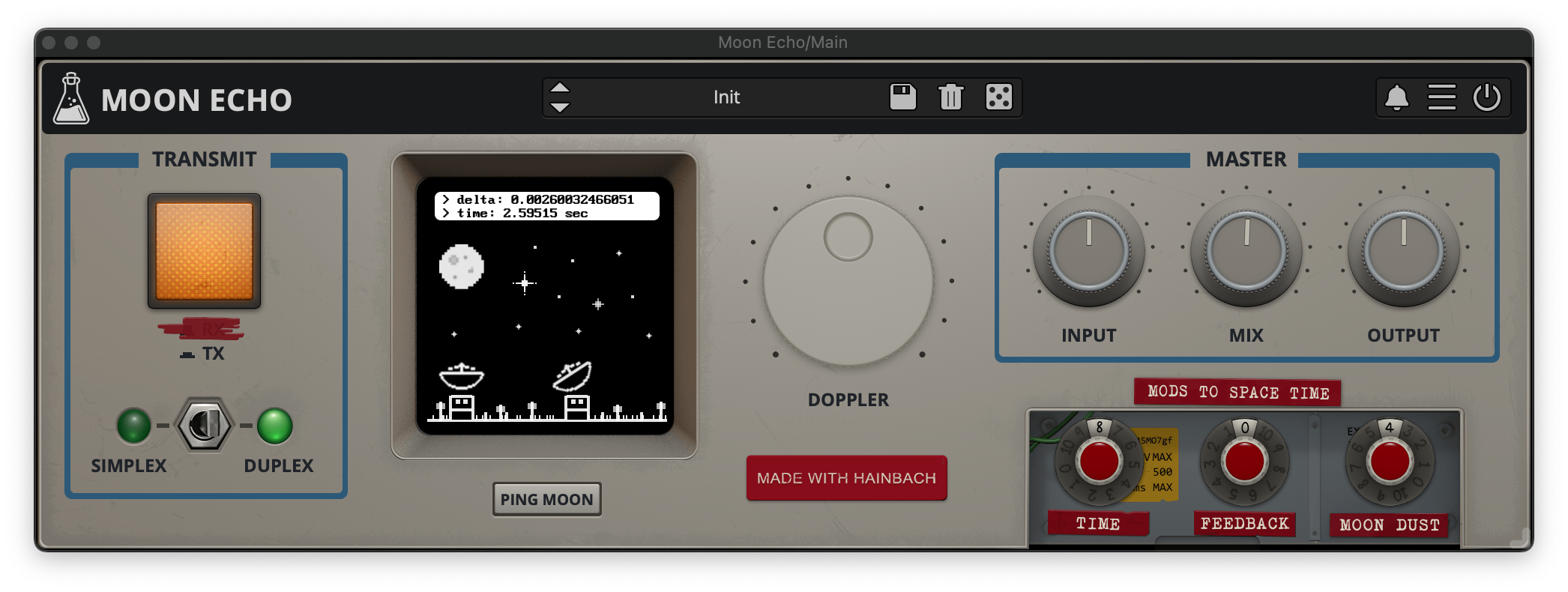Image resolution: width=1568 pixels, height=592 pixels.
Task: Save the preset with the floppy disk icon
Action: 902,97
